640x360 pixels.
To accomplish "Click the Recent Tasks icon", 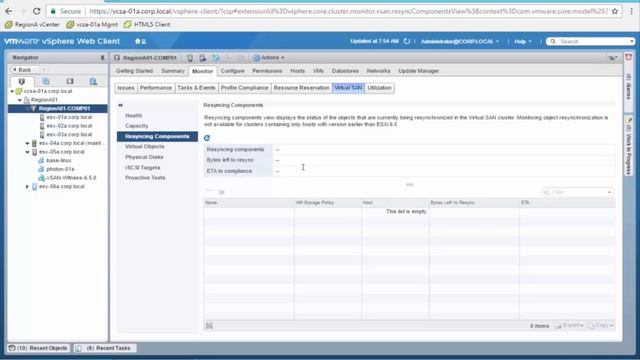I will [79, 348].
